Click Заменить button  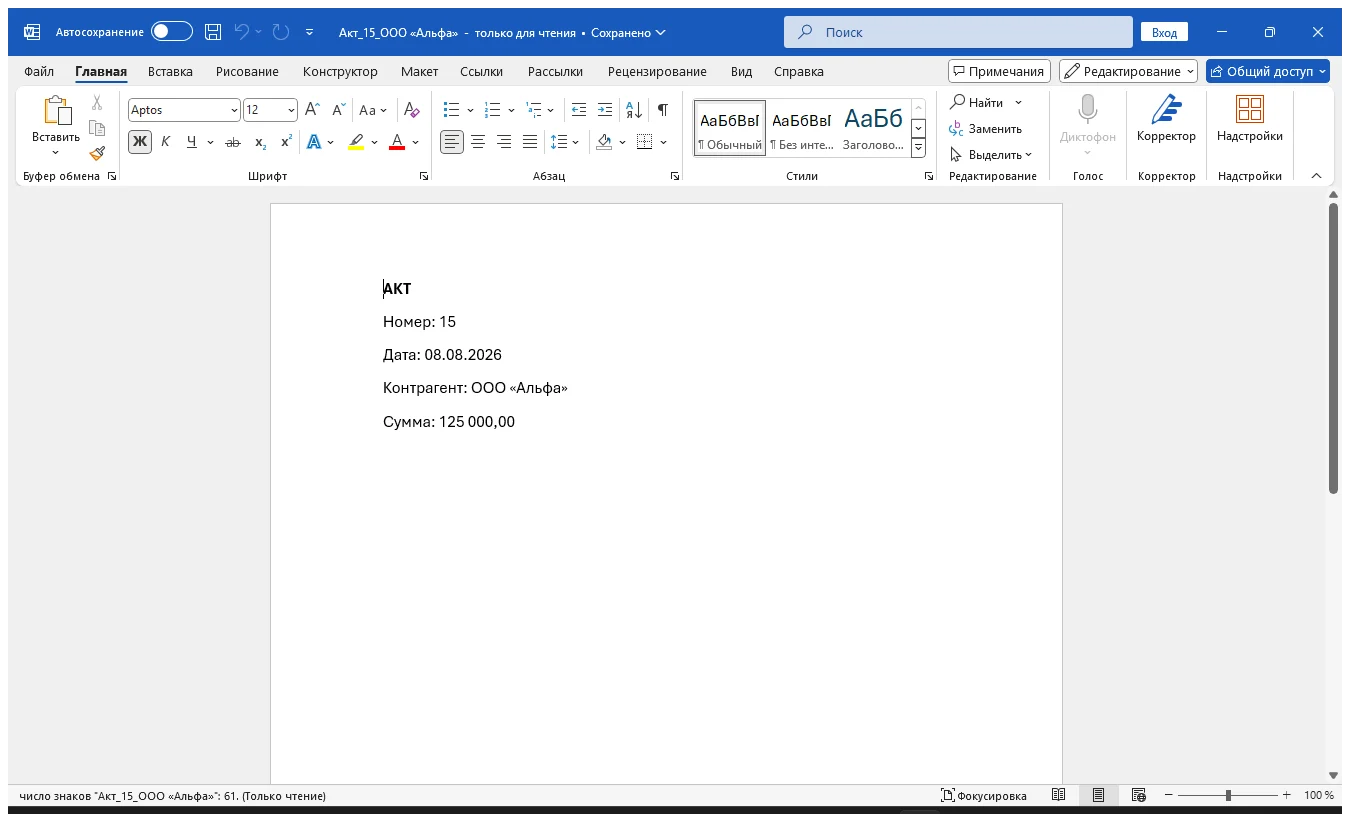(986, 128)
